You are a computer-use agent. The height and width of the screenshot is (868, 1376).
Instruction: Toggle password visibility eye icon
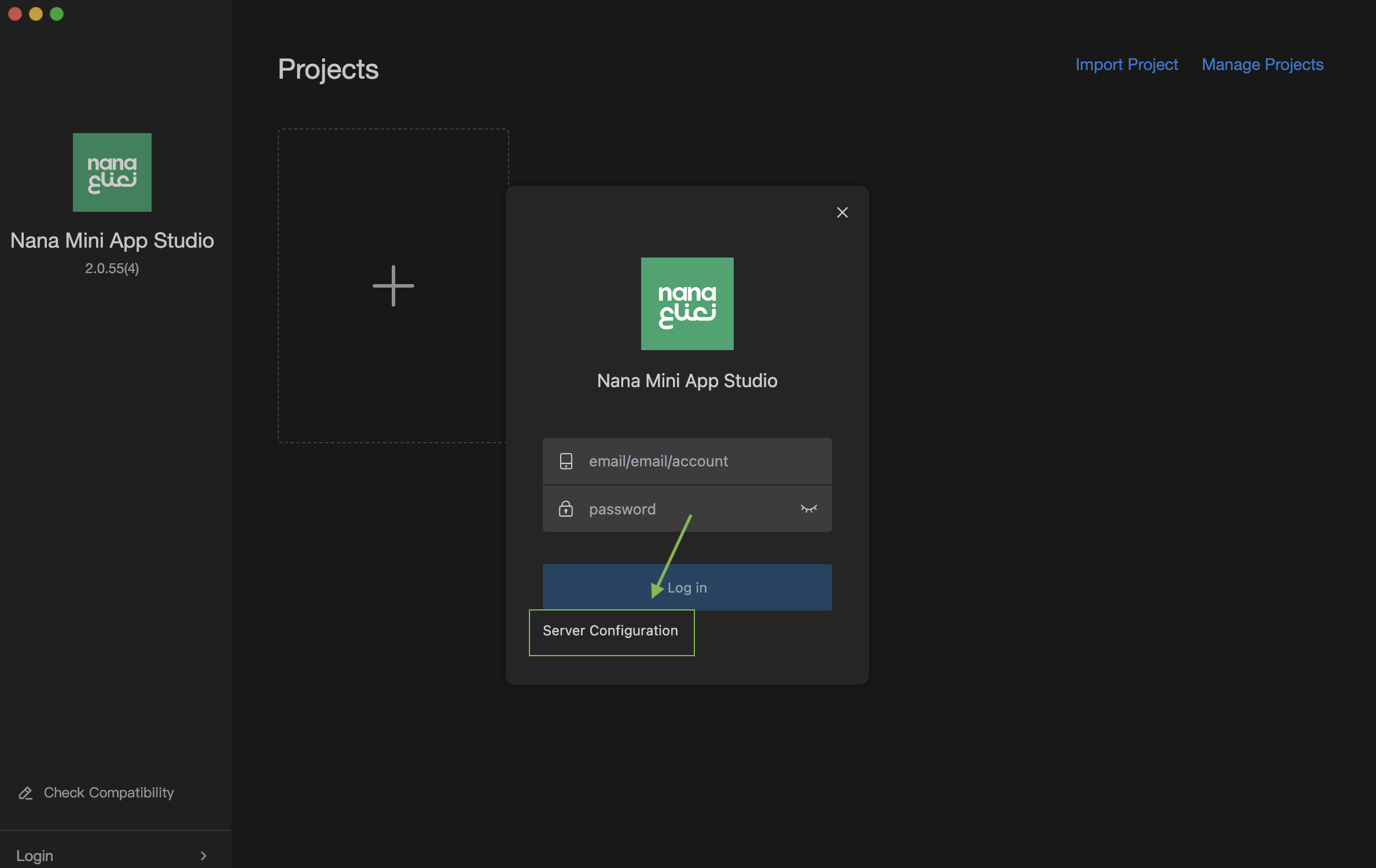click(x=808, y=509)
